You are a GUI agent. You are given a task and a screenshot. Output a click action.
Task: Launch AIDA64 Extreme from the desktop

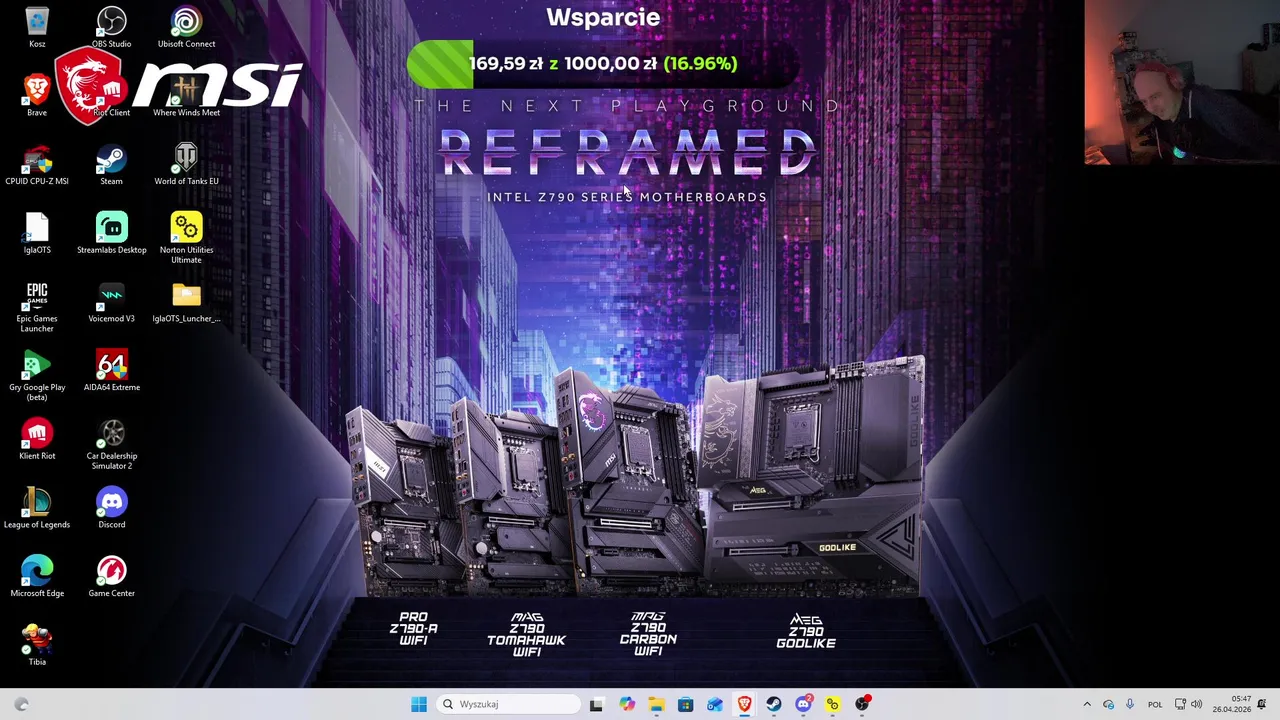pos(111,370)
